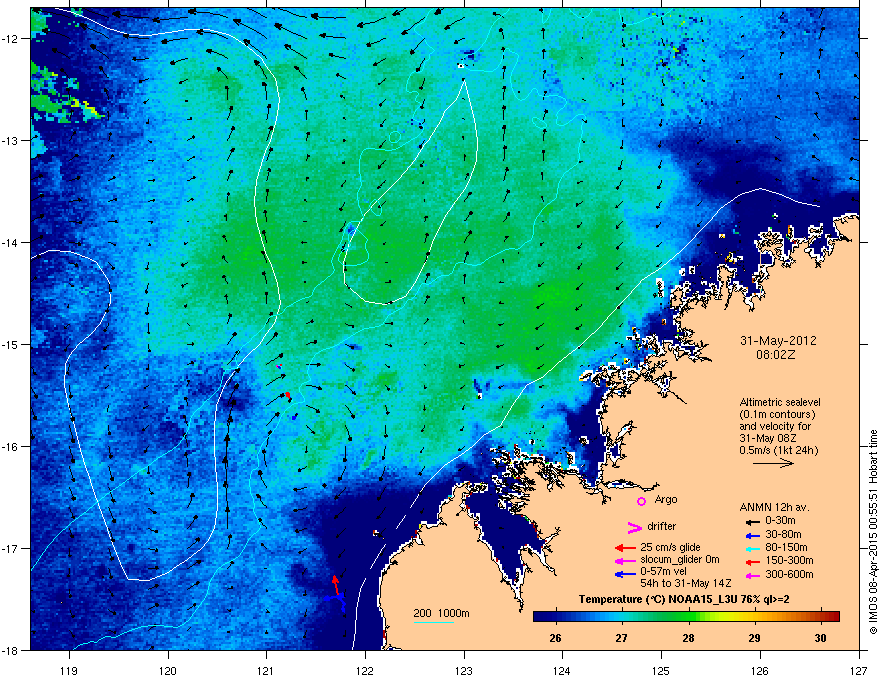
Task: Click the 'ANMN 12h av.' heading
Action: [x=774, y=507]
